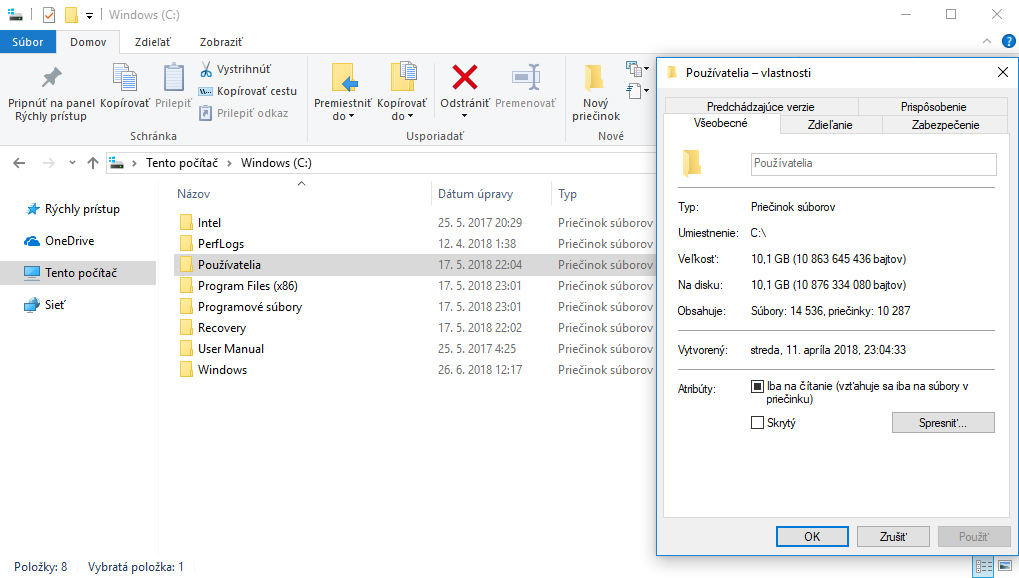Image resolution: width=1019 pixels, height=578 pixels.
Task: Click the Kopírovať copy icon in Schránka
Action: [125, 78]
